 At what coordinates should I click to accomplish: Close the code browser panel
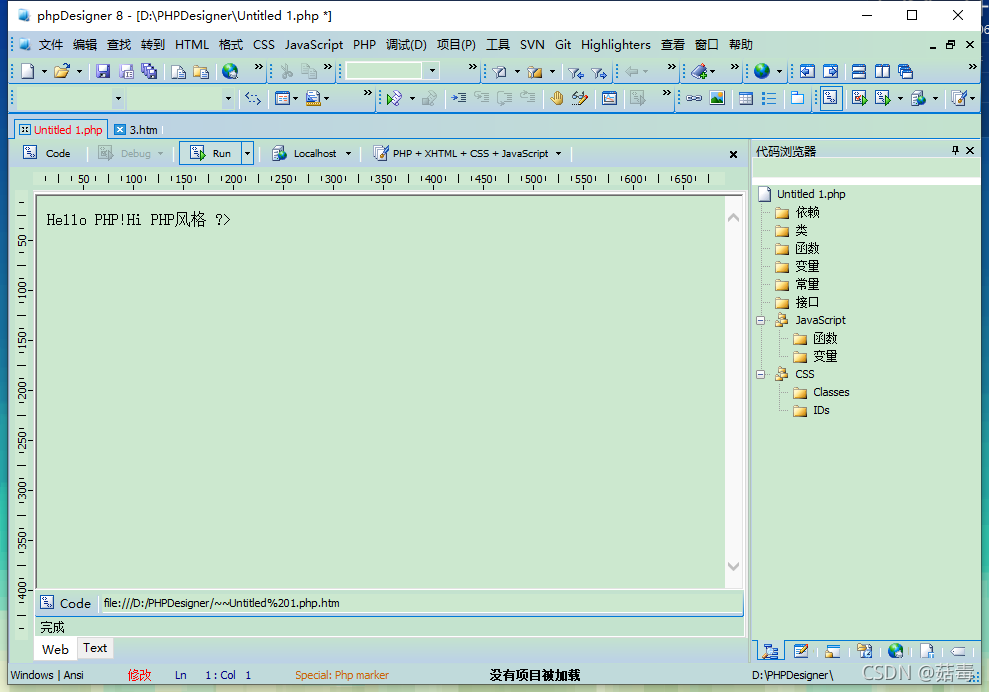click(970, 150)
